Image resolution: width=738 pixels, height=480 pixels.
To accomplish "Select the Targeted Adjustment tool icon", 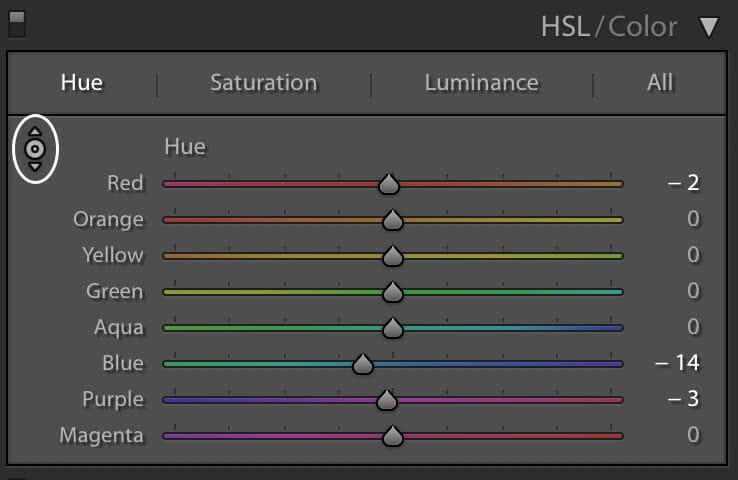I will [35, 149].
